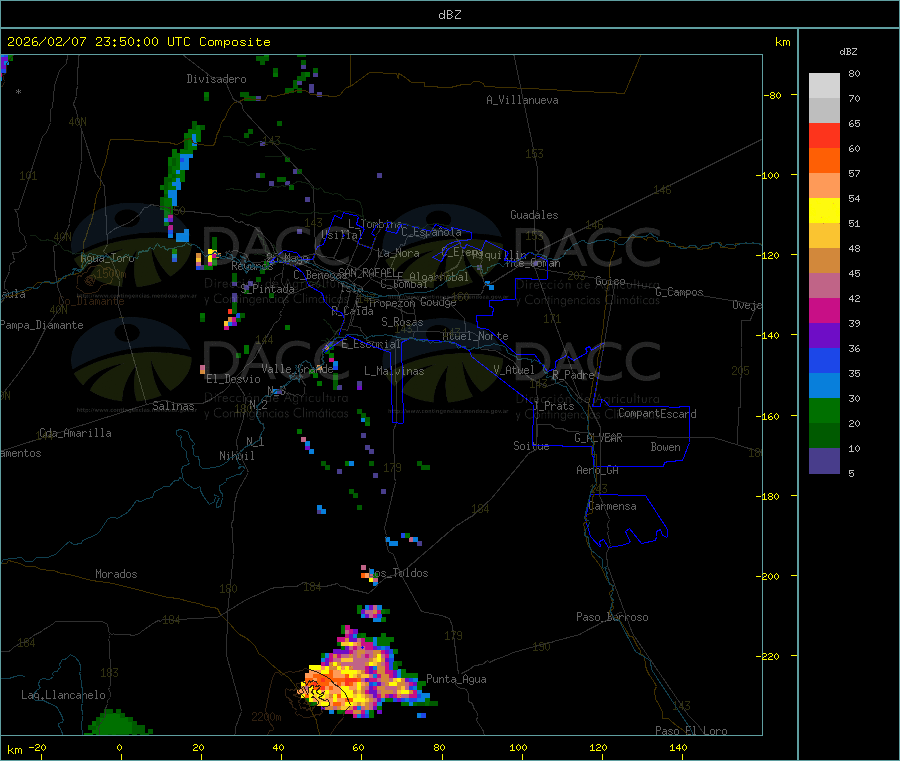The image size is (900, 761).
Task: Click the V_Atuel label
Action: coord(514,370)
